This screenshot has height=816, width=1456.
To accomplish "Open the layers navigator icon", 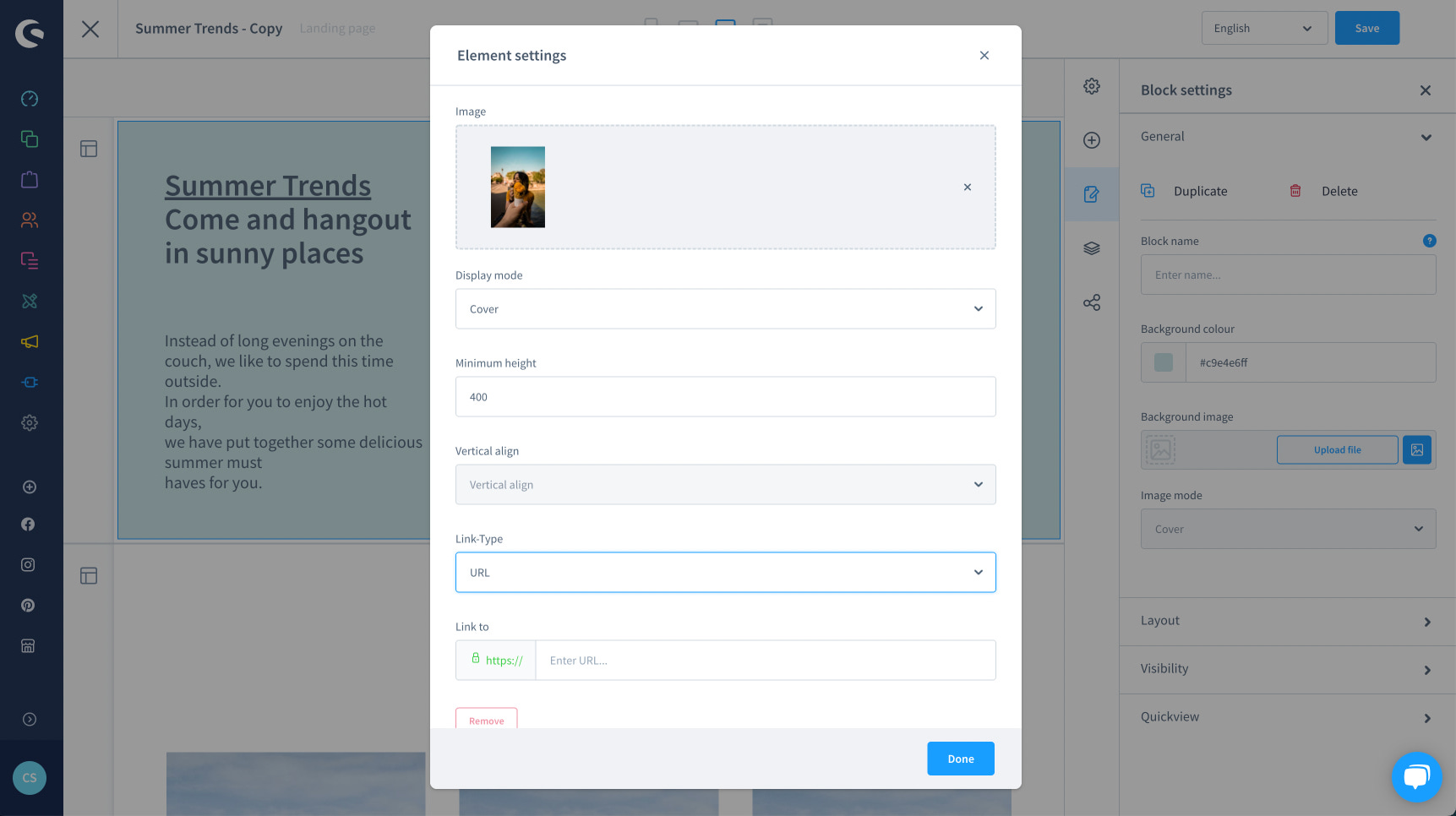I will [1092, 248].
